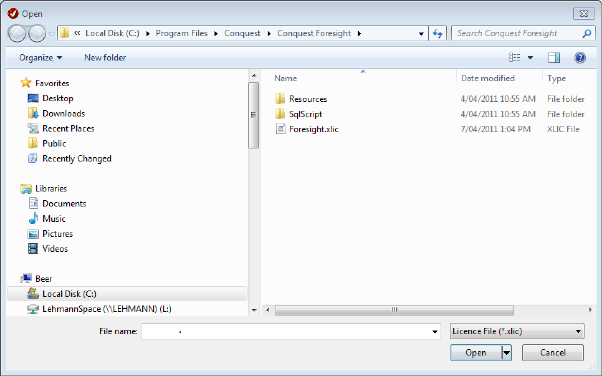This screenshot has height=376, width=602.
Task: Click the Open button's split dropdown arrow
Action: click(x=506, y=353)
